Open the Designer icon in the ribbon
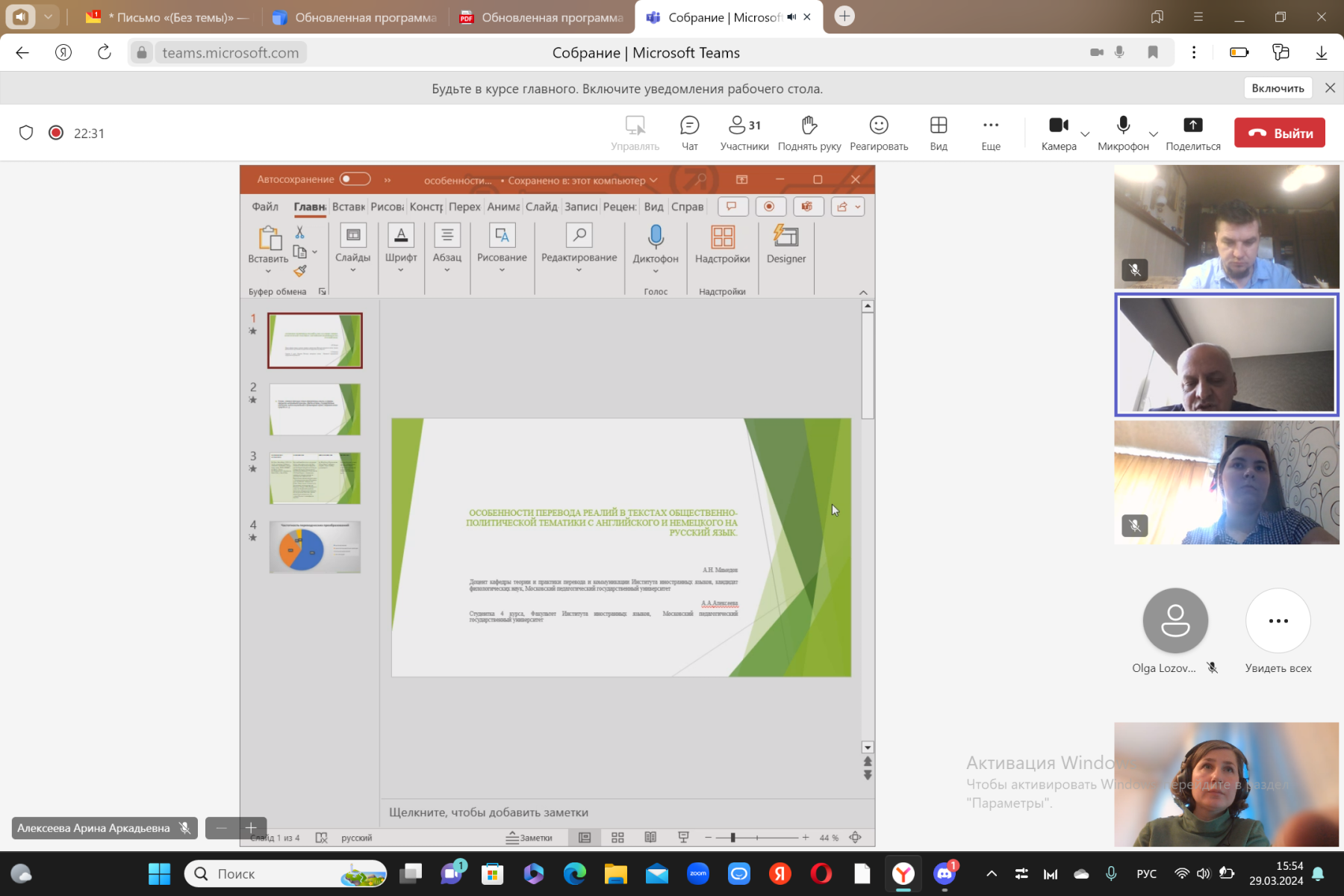Screen dimensions: 1344x896 tap(785, 236)
